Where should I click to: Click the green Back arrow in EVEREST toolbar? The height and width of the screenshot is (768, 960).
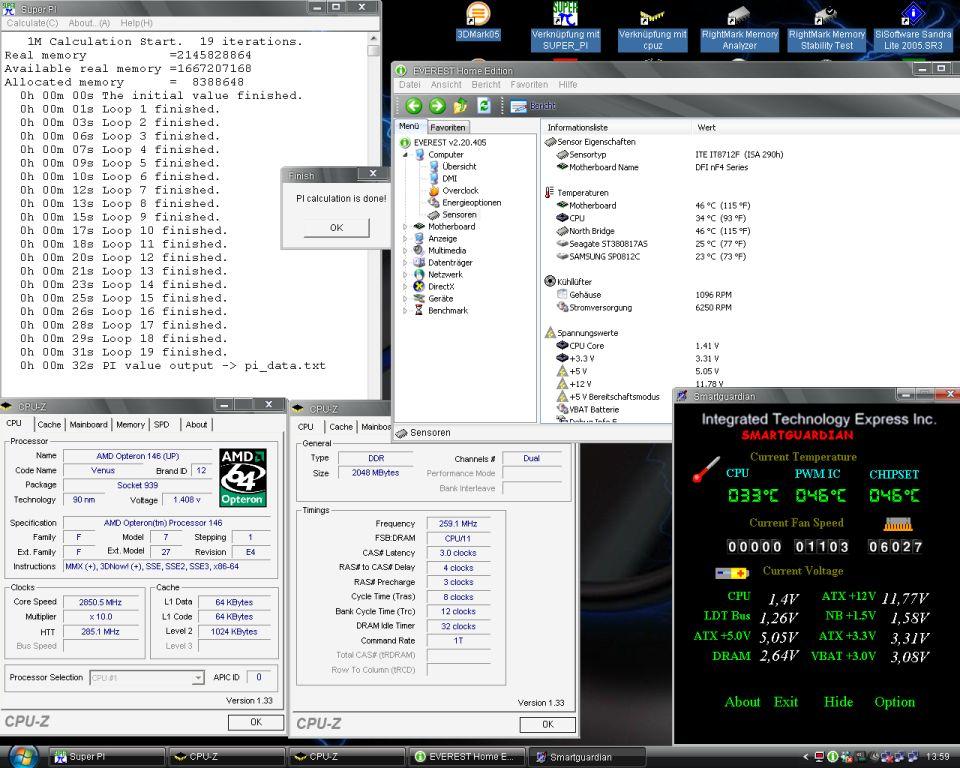point(414,106)
